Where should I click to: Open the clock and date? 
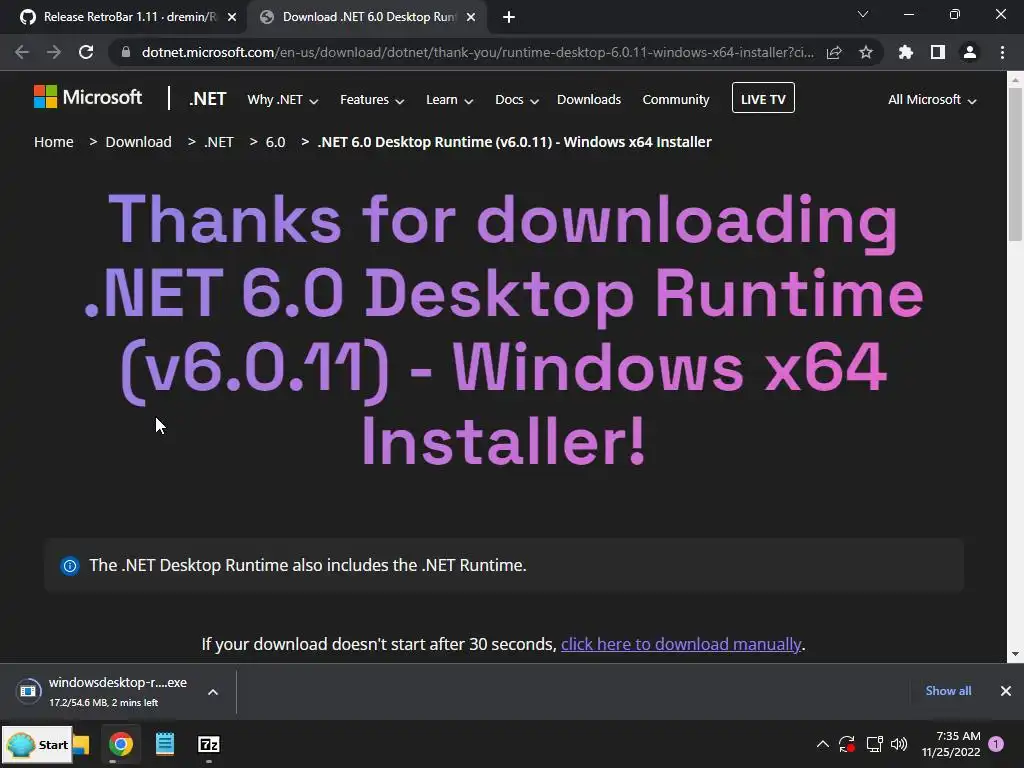[x=951, y=744]
